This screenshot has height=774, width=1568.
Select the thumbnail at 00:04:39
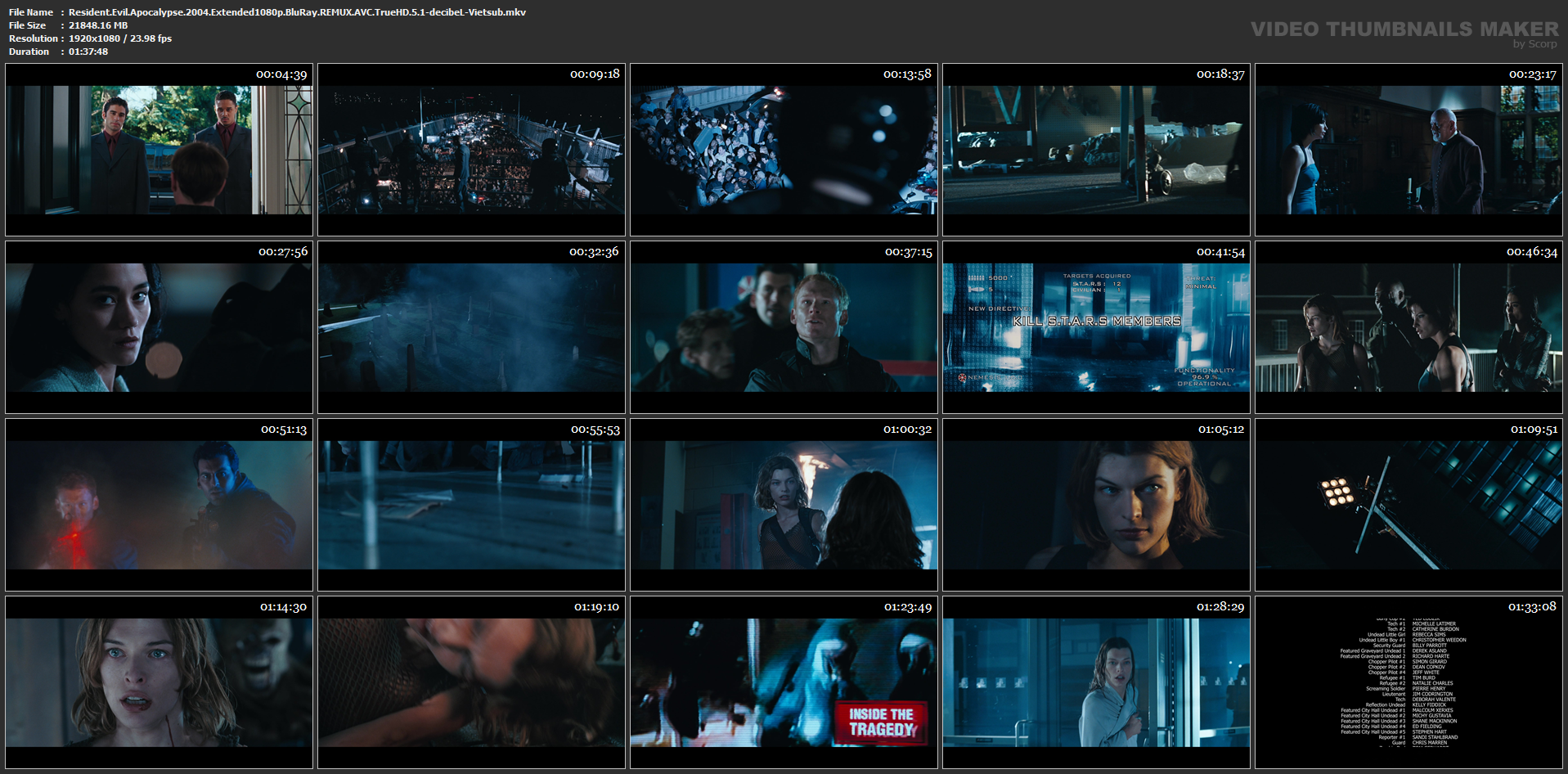(159, 150)
